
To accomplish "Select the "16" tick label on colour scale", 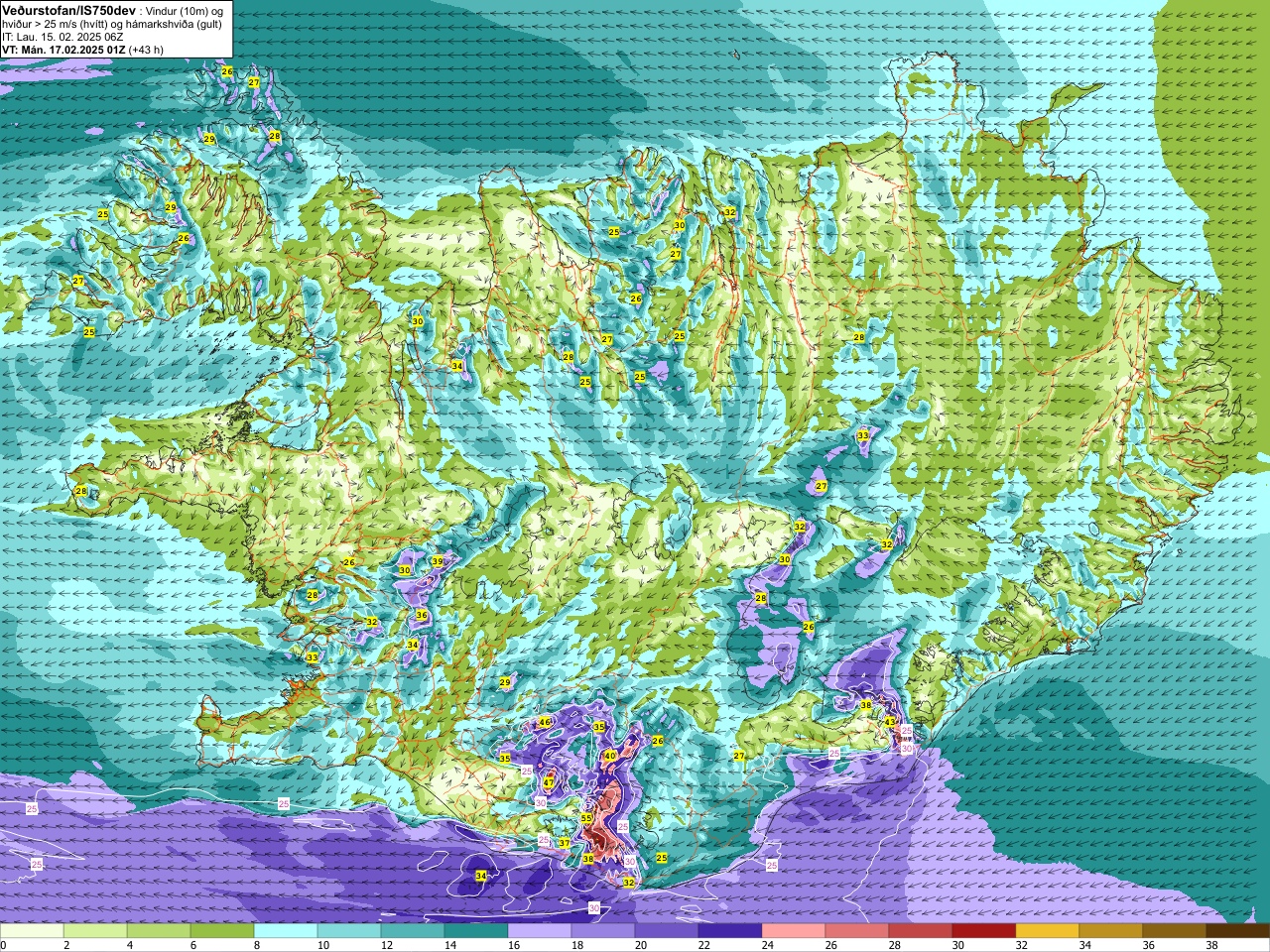I will pyautogui.click(x=514, y=945).
